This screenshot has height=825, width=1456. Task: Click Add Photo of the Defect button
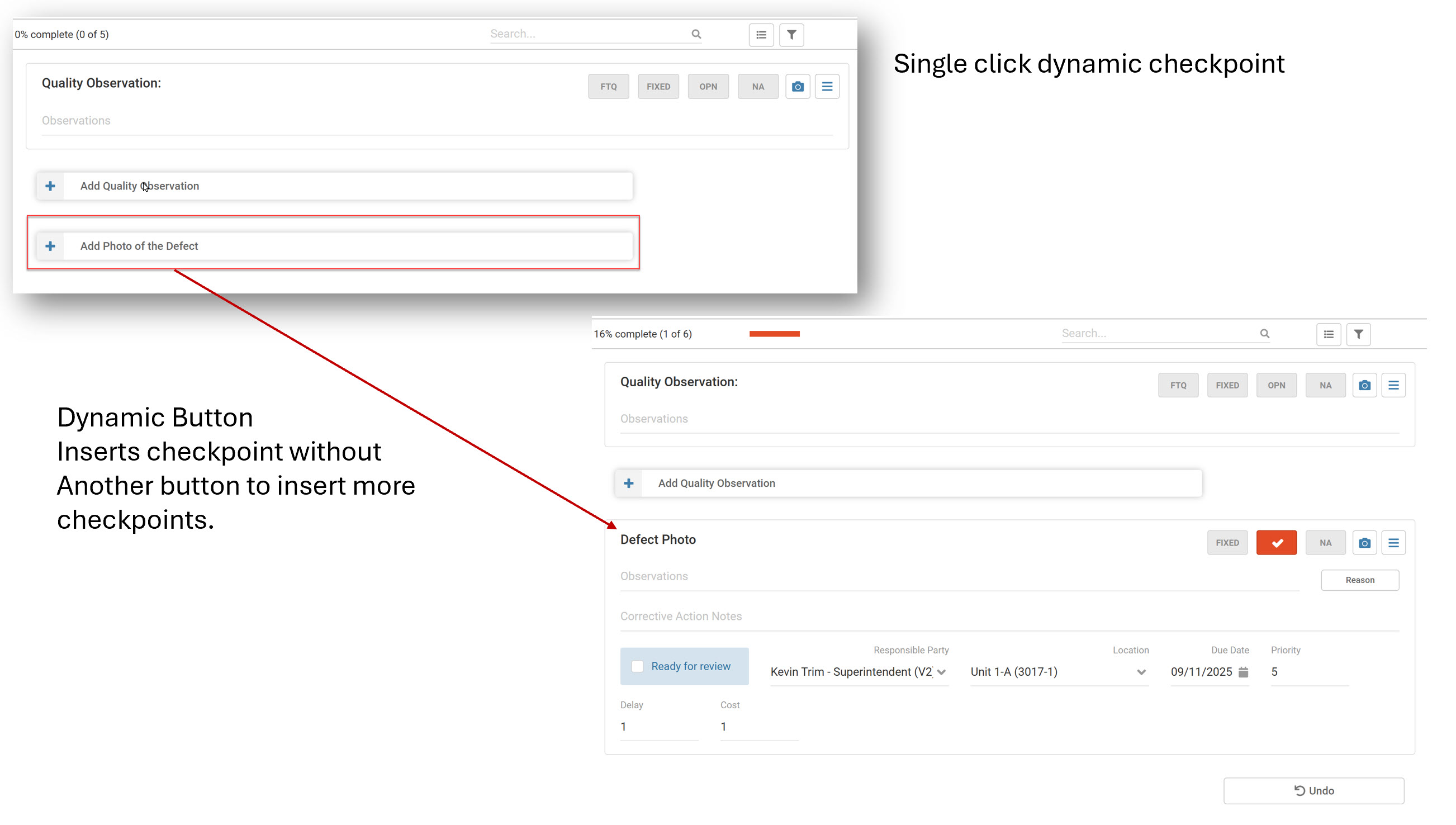(x=334, y=246)
